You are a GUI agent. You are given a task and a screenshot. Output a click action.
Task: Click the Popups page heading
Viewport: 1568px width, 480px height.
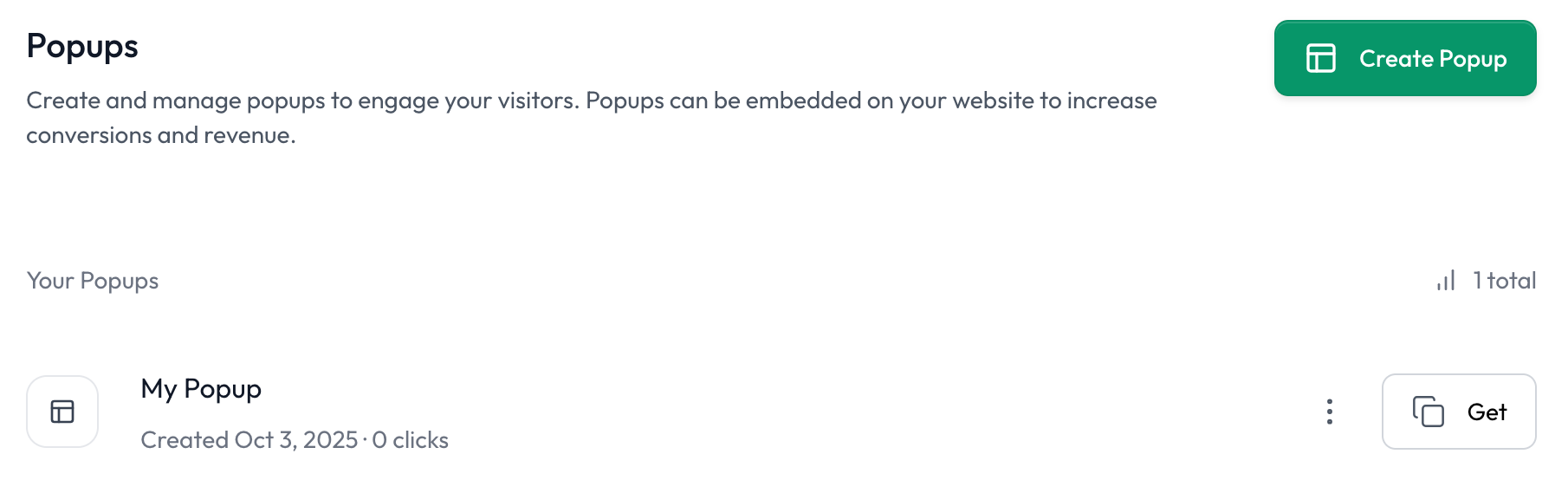[82, 46]
